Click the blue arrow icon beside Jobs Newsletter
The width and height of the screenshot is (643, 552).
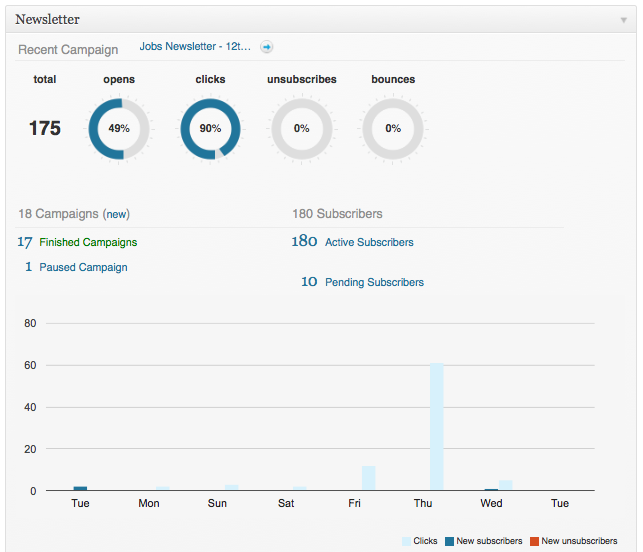tap(267, 47)
